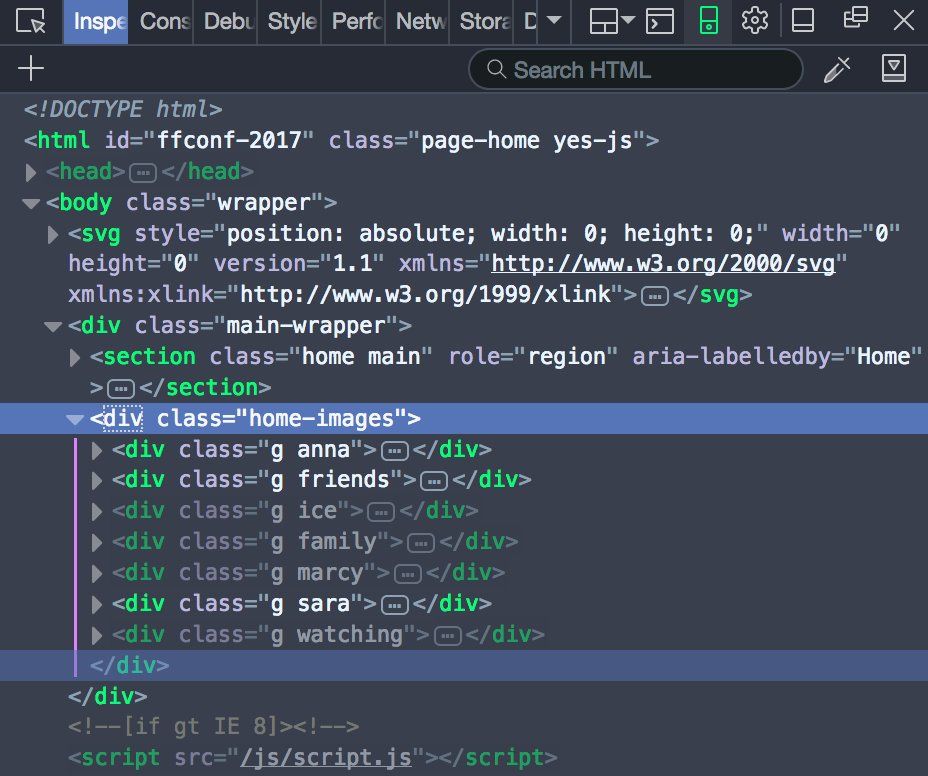Screen dimensions: 928x776
Task: Select the DOCTYPE html line
Action: click(x=123, y=110)
